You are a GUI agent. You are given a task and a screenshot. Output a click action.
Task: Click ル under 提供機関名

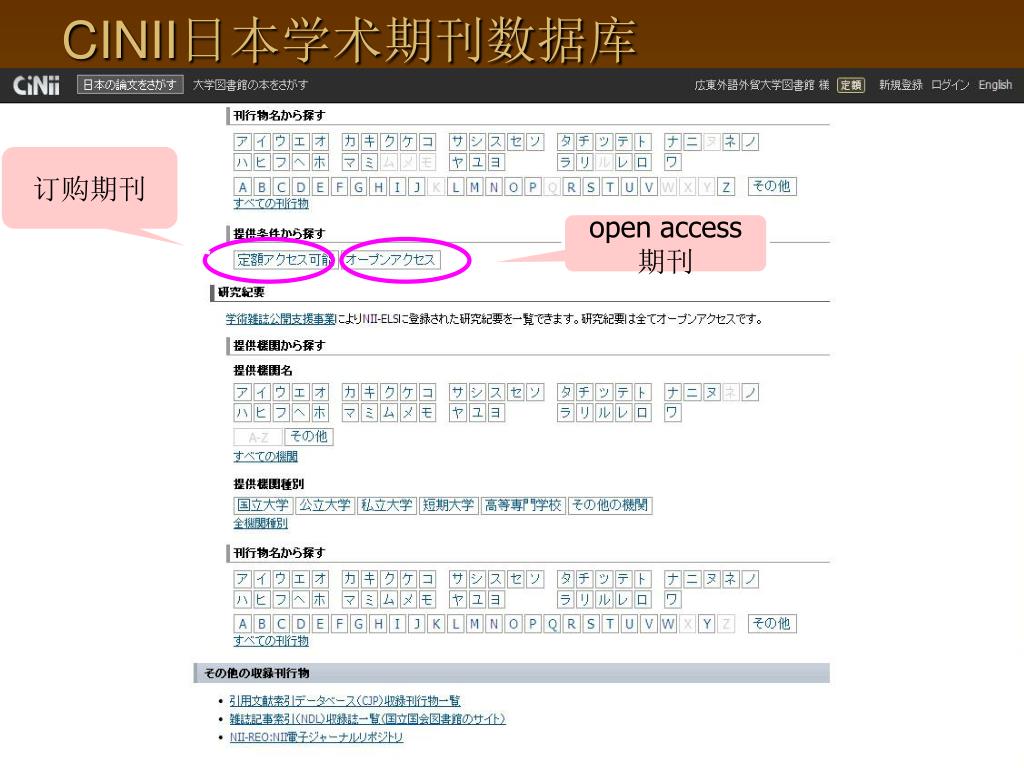[x=604, y=413]
